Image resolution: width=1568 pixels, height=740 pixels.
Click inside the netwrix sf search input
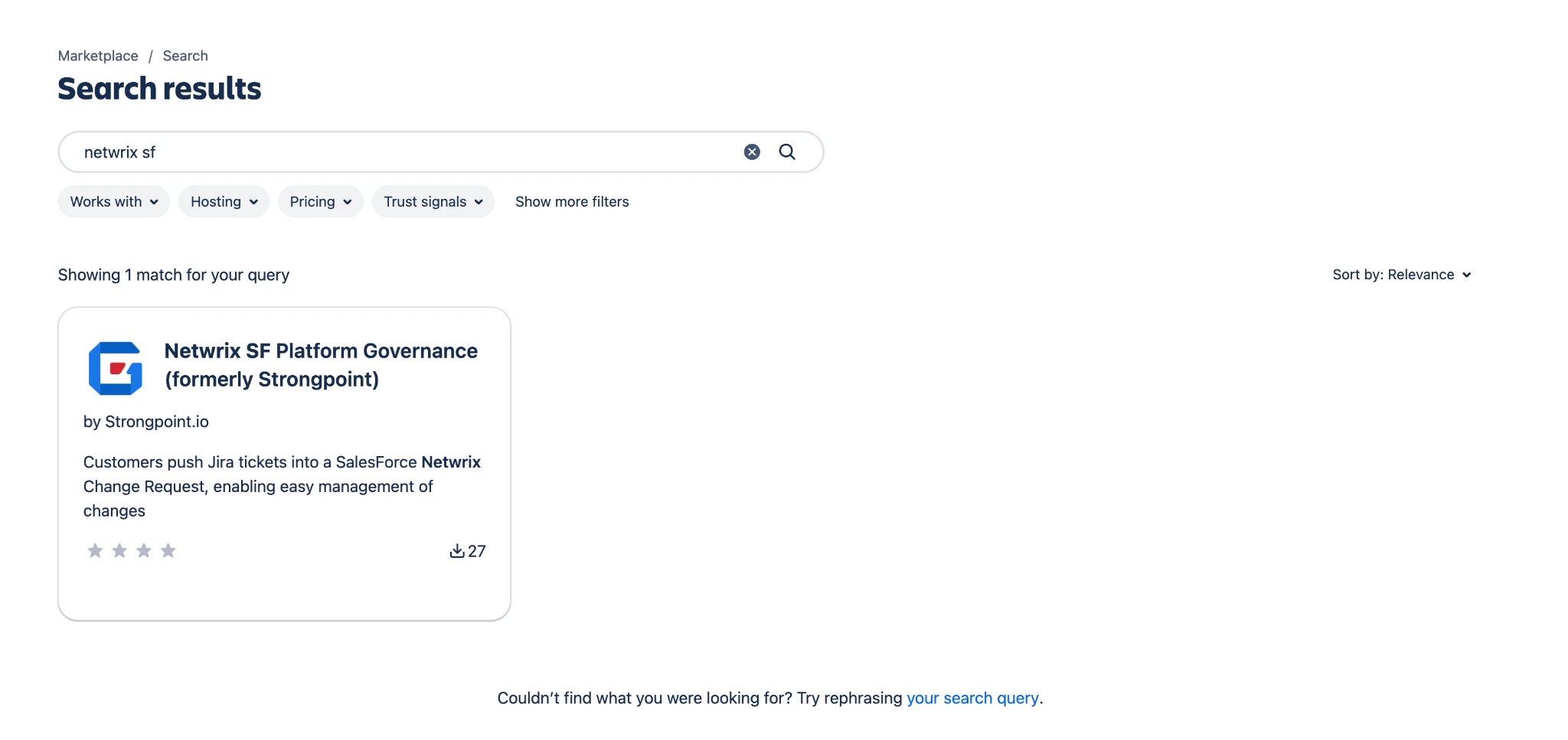(383, 152)
